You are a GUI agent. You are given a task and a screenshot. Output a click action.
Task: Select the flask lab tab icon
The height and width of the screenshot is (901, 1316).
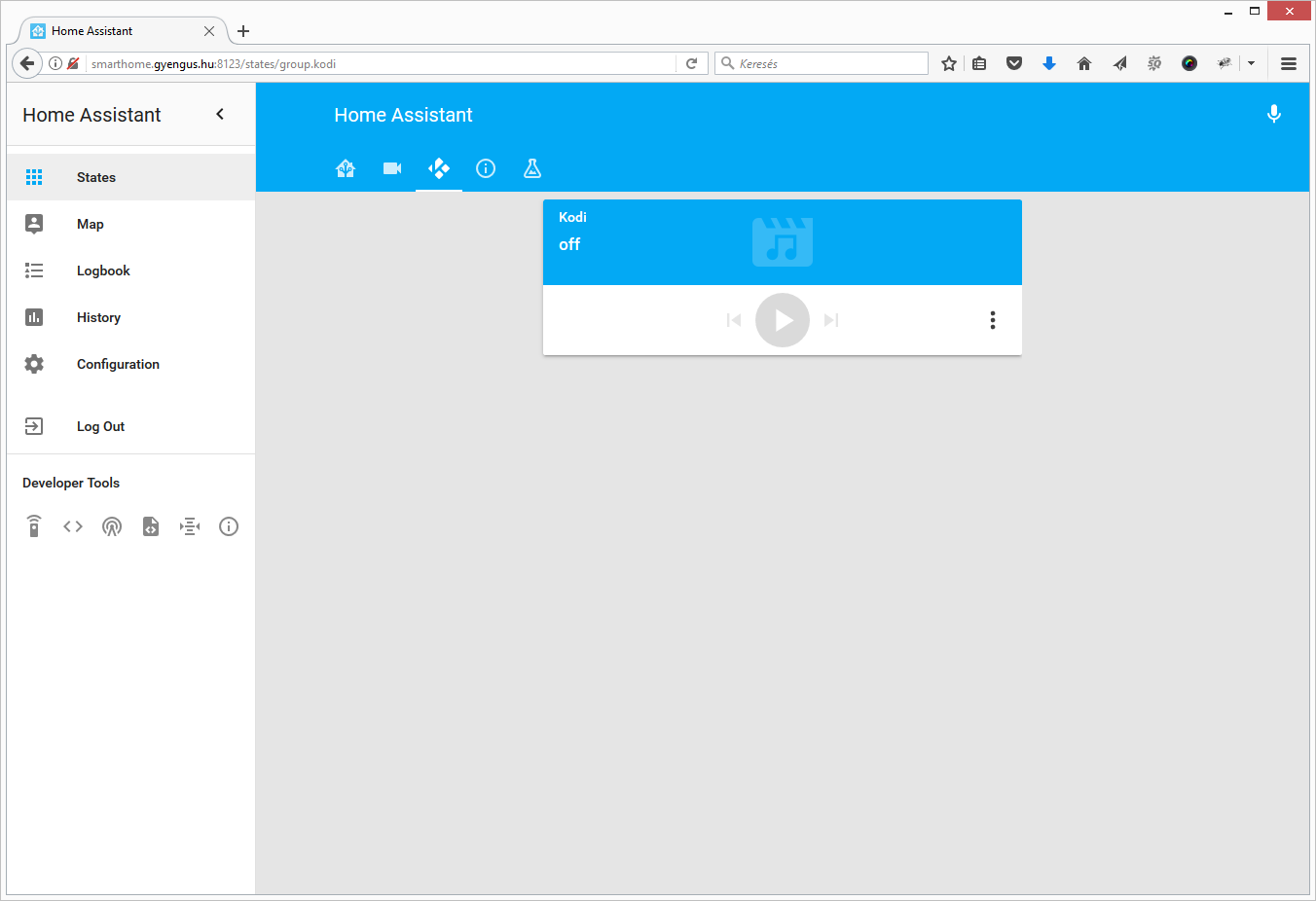(x=532, y=168)
